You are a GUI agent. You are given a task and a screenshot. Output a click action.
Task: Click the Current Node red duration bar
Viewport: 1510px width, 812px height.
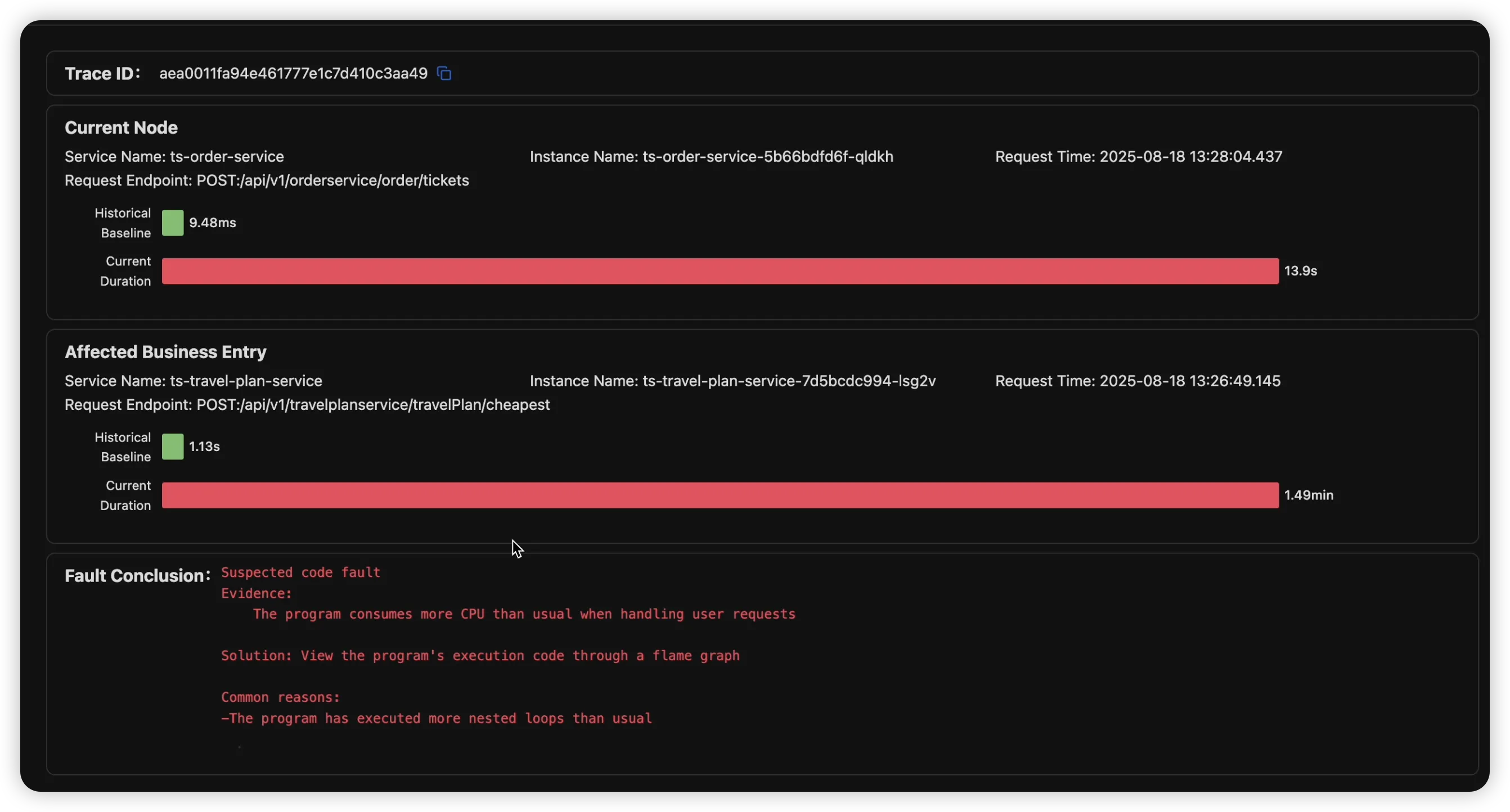(720, 271)
